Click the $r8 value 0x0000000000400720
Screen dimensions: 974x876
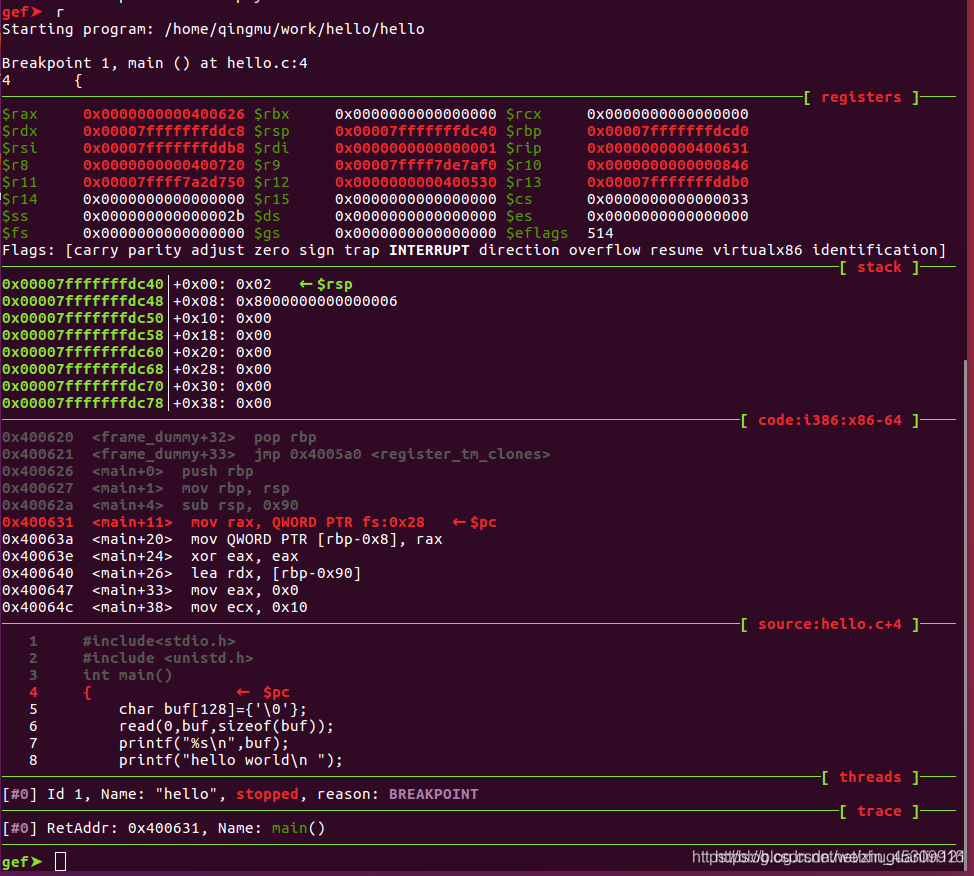point(164,165)
